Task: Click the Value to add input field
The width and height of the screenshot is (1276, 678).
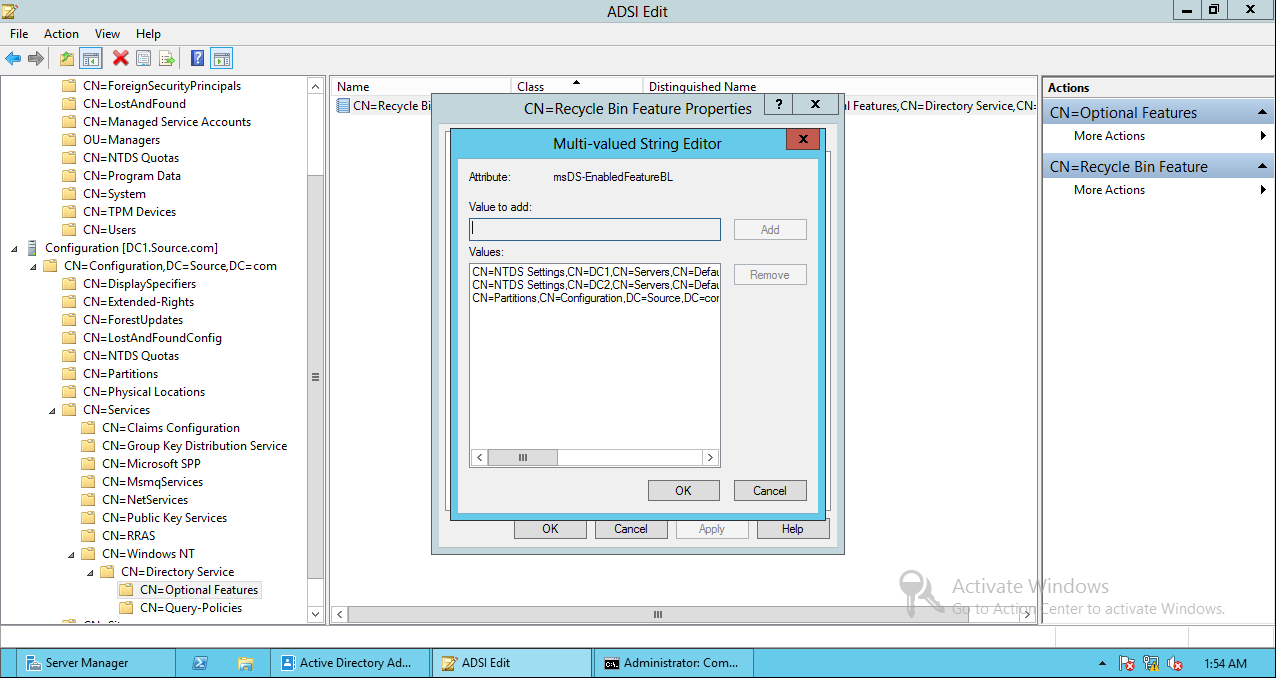Action: tap(594, 229)
